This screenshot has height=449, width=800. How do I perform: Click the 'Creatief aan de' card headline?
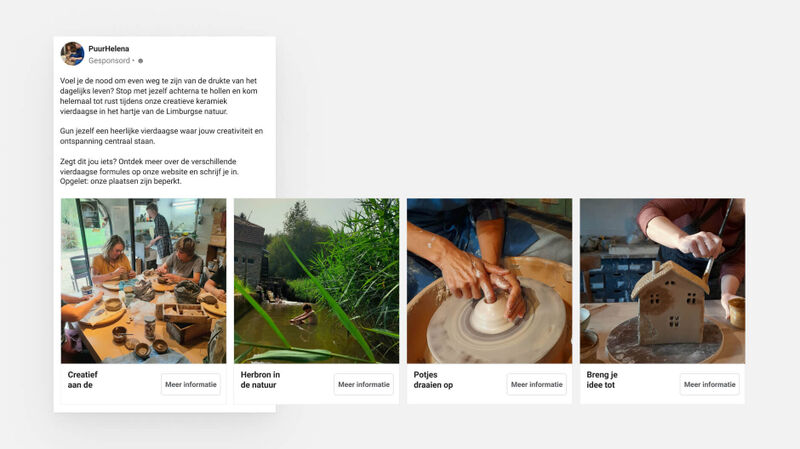pyautogui.click(x=83, y=380)
